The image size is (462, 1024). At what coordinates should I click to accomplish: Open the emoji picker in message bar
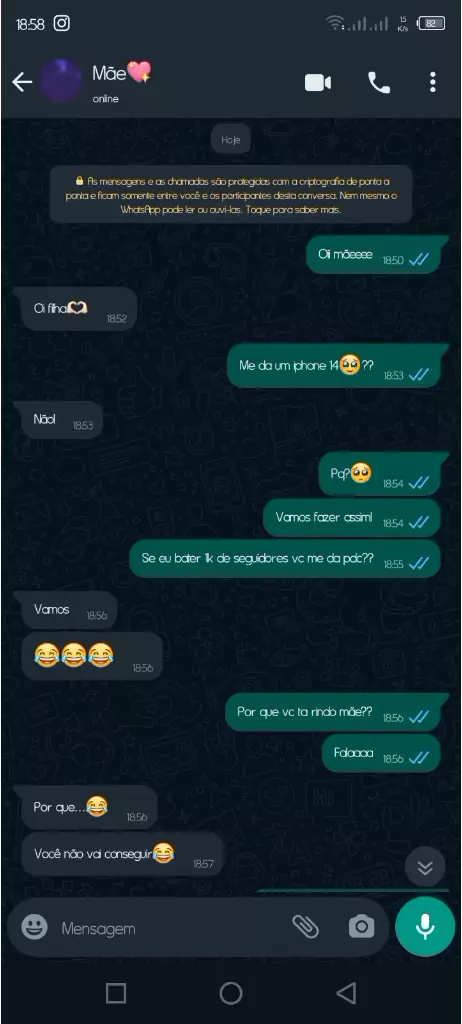(34, 927)
